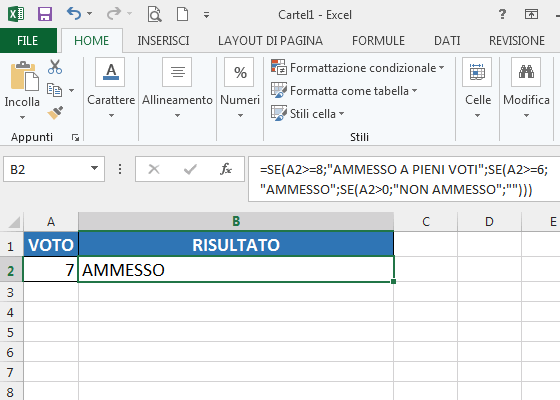Switch to the INSERISCI tab
Image resolution: width=560 pixels, height=400 pixels.
point(163,41)
